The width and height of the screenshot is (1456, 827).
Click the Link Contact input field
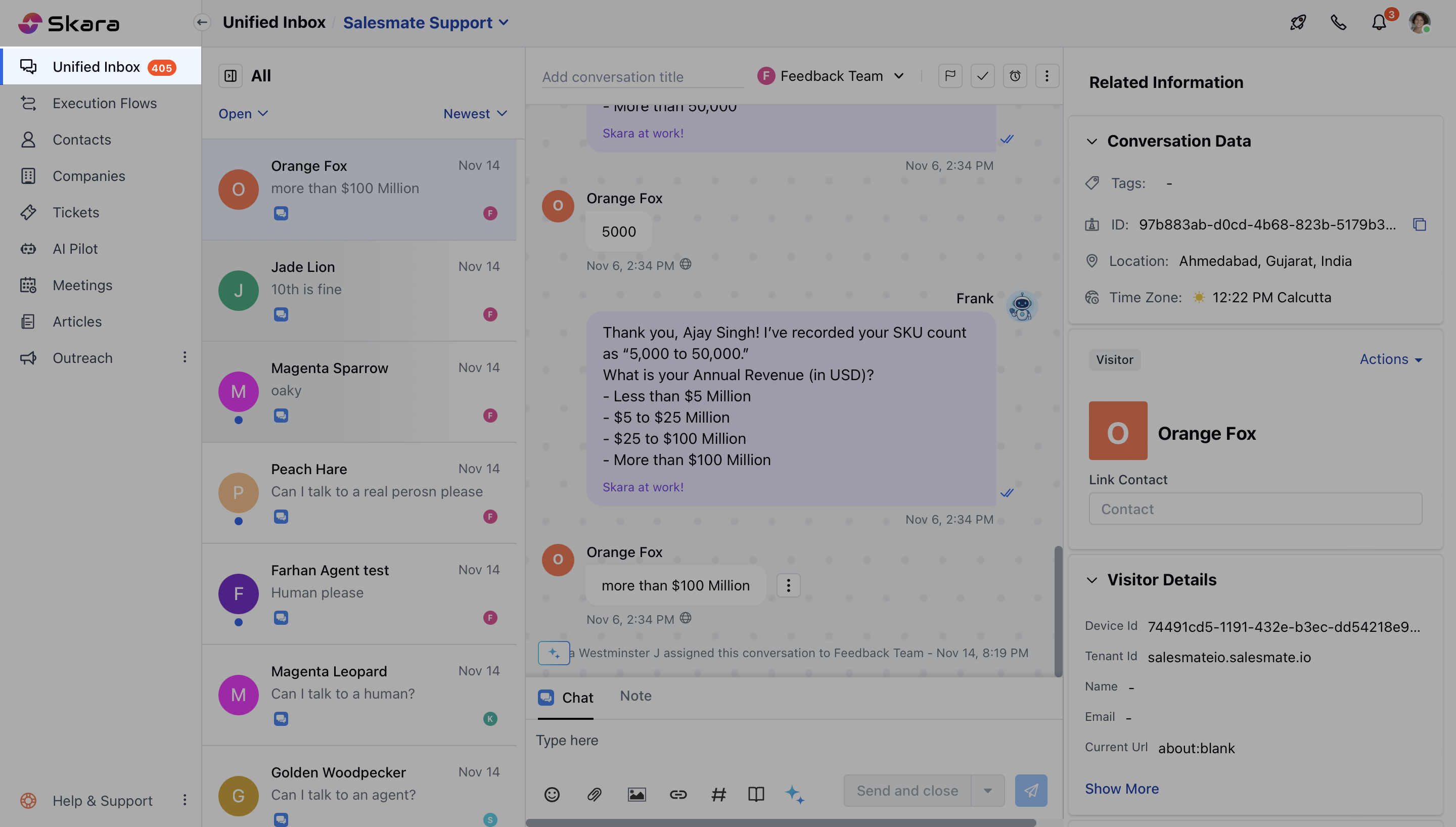pos(1255,509)
